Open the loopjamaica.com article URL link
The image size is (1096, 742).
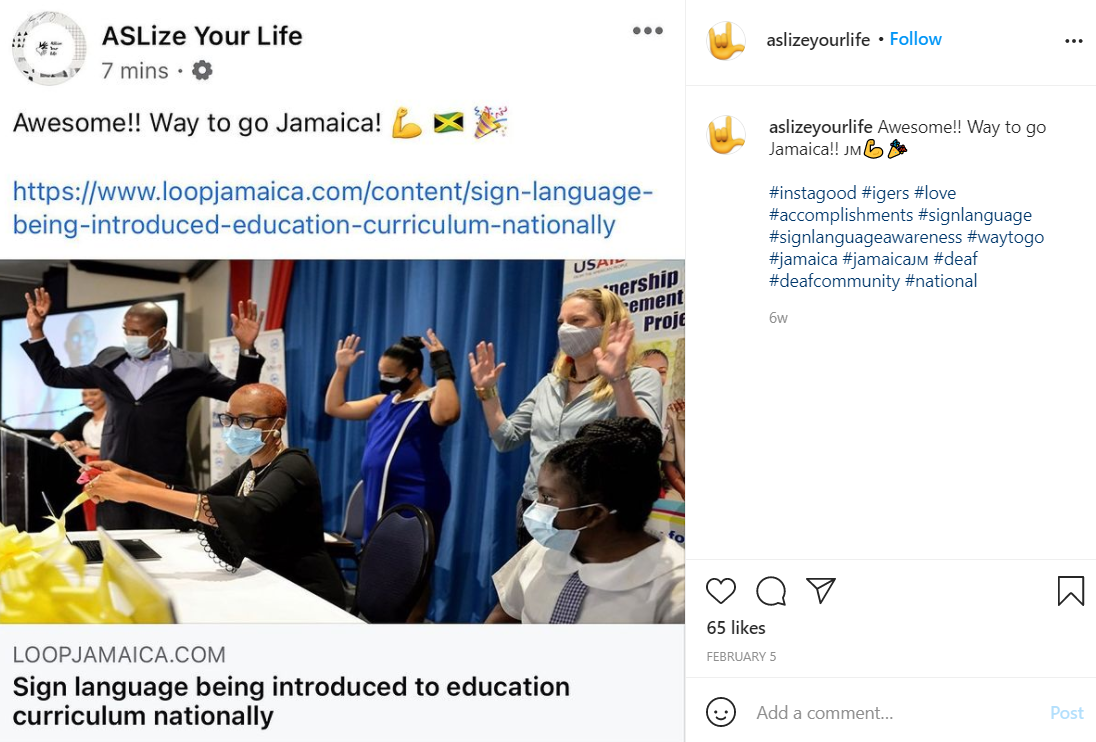click(x=333, y=208)
